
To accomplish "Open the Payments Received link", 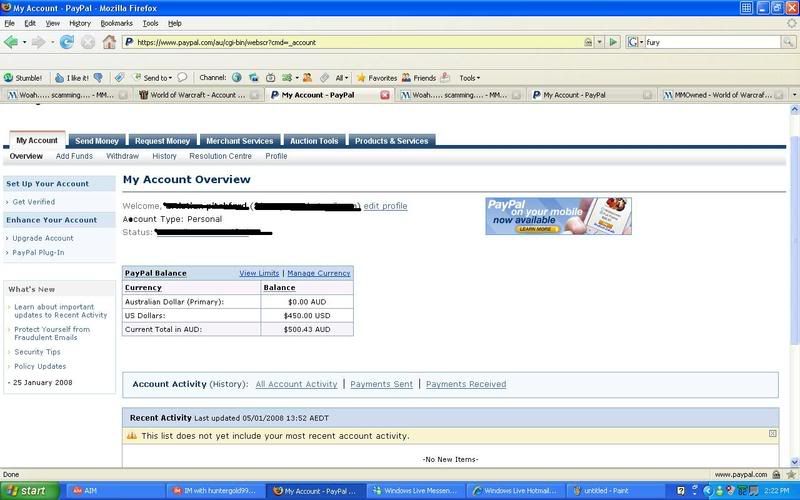I will 466,384.
